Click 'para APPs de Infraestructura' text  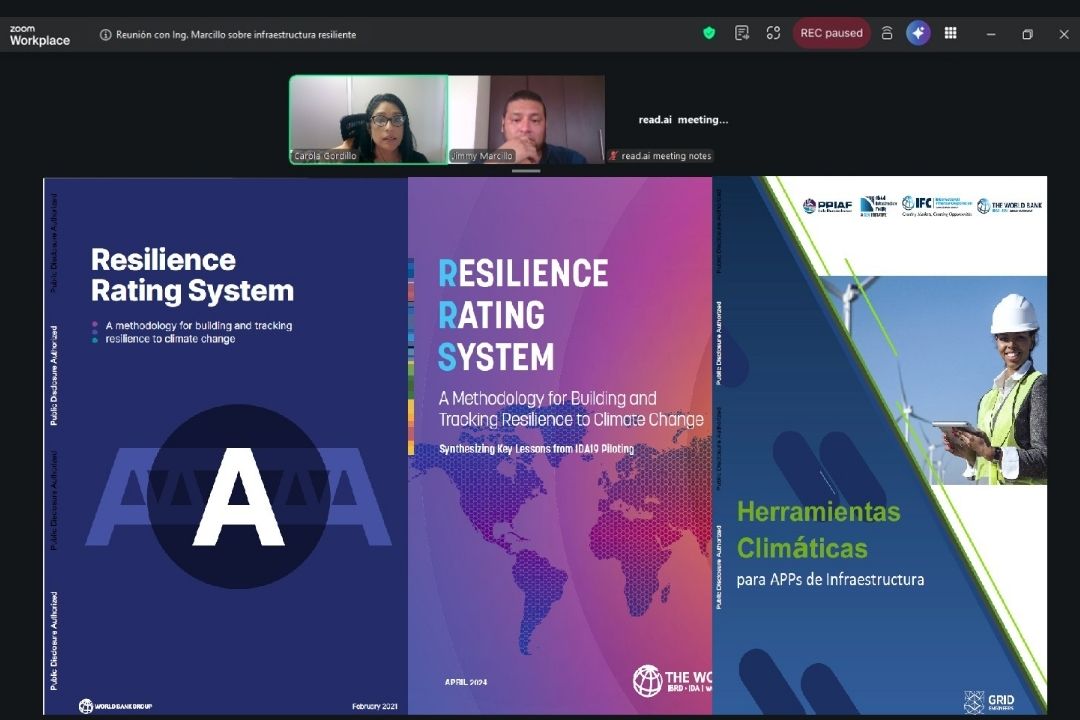[831, 579]
